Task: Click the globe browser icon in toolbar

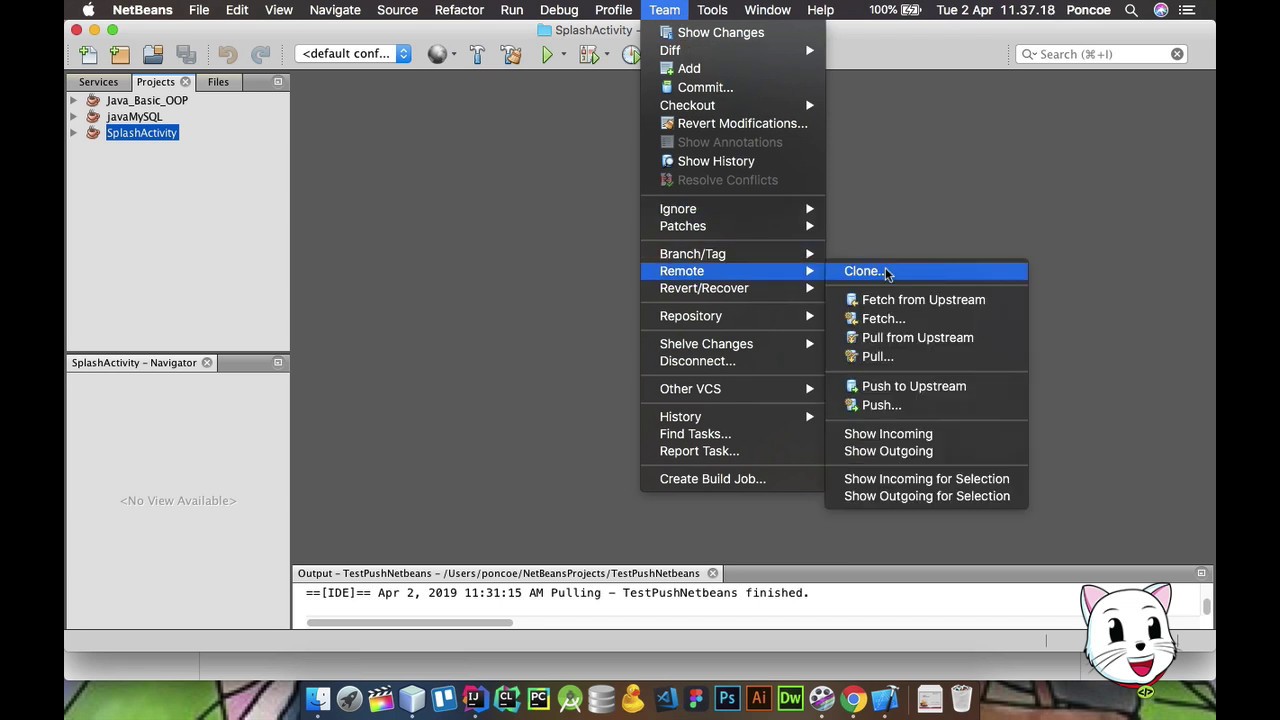Action: click(x=437, y=54)
